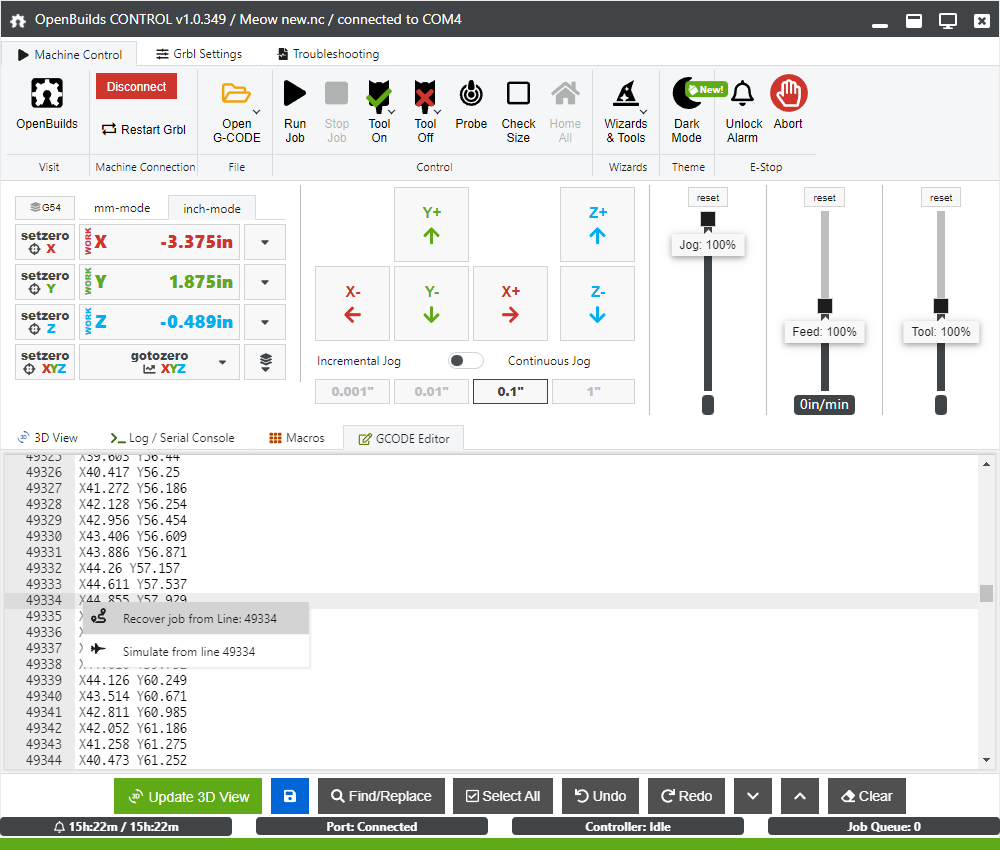Choose Simulate from line 49334

(x=196, y=651)
